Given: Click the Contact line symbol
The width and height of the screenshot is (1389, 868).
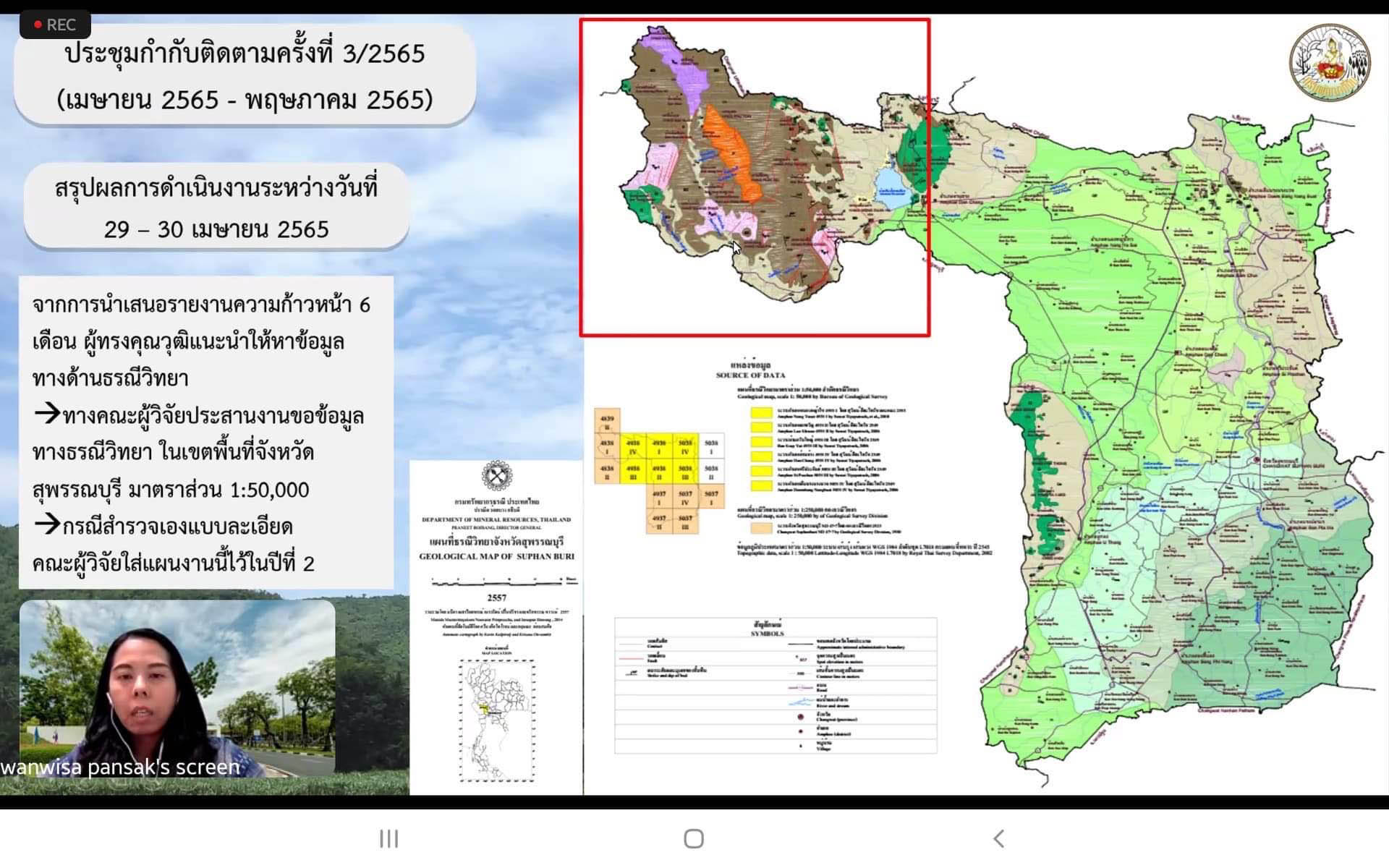Looking at the screenshot, I should [630, 643].
